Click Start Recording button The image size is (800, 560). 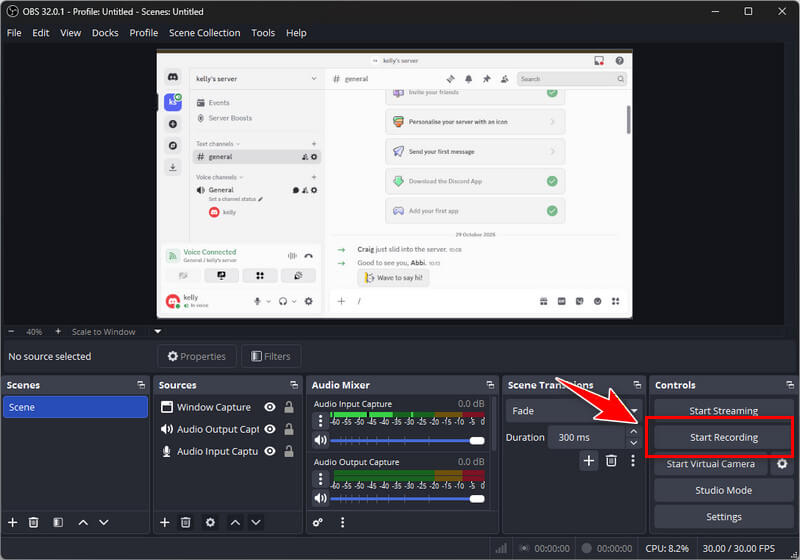(x=723, y=437)
